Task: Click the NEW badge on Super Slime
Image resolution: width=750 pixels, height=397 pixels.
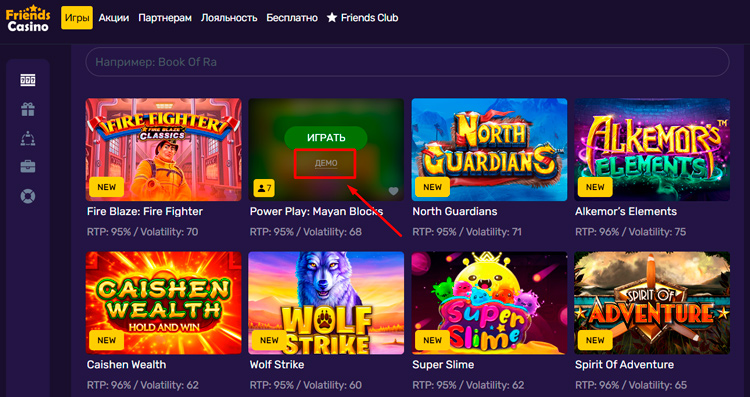Action: click(432, 340)
